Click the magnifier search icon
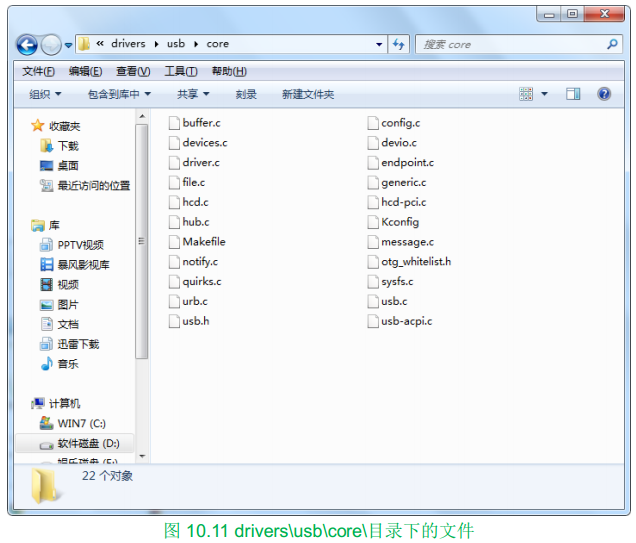 612,44
